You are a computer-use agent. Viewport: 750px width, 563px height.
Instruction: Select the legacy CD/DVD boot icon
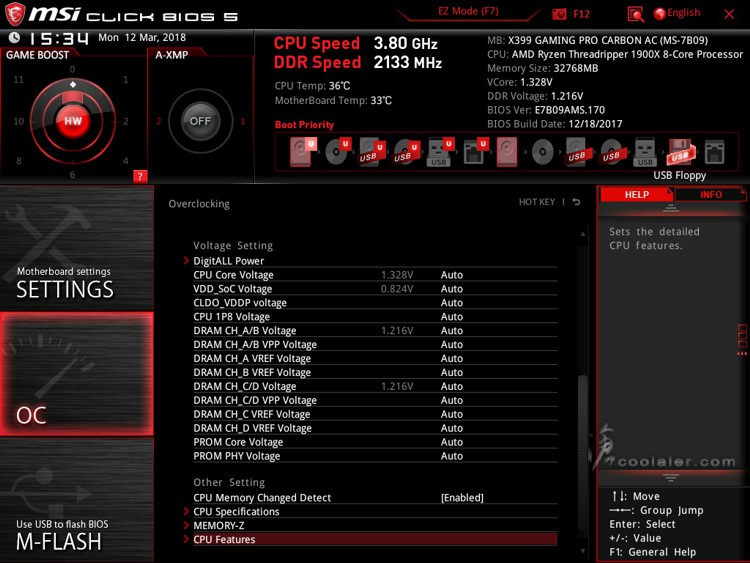click(x=542, y=152)
